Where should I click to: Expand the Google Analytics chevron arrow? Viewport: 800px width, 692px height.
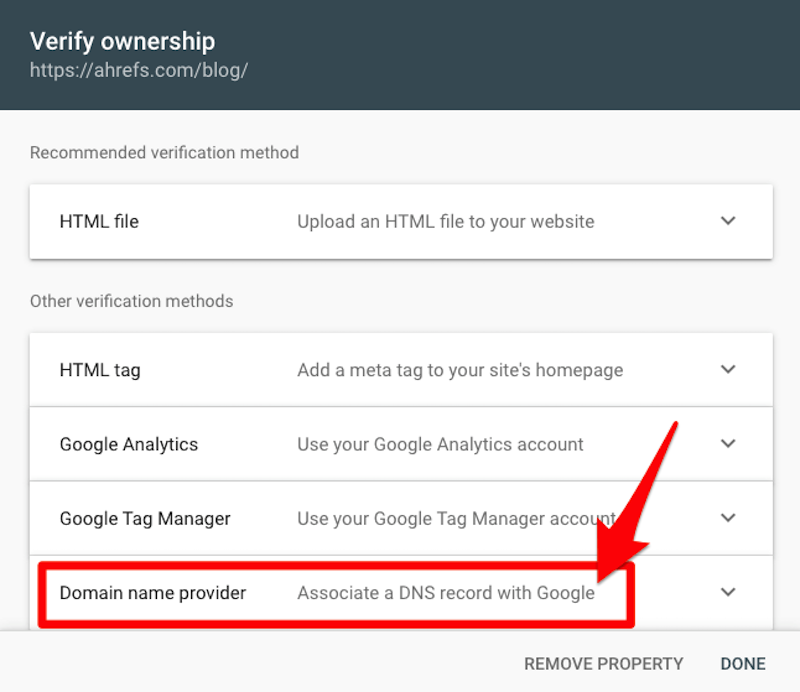(x=728, y=443)
